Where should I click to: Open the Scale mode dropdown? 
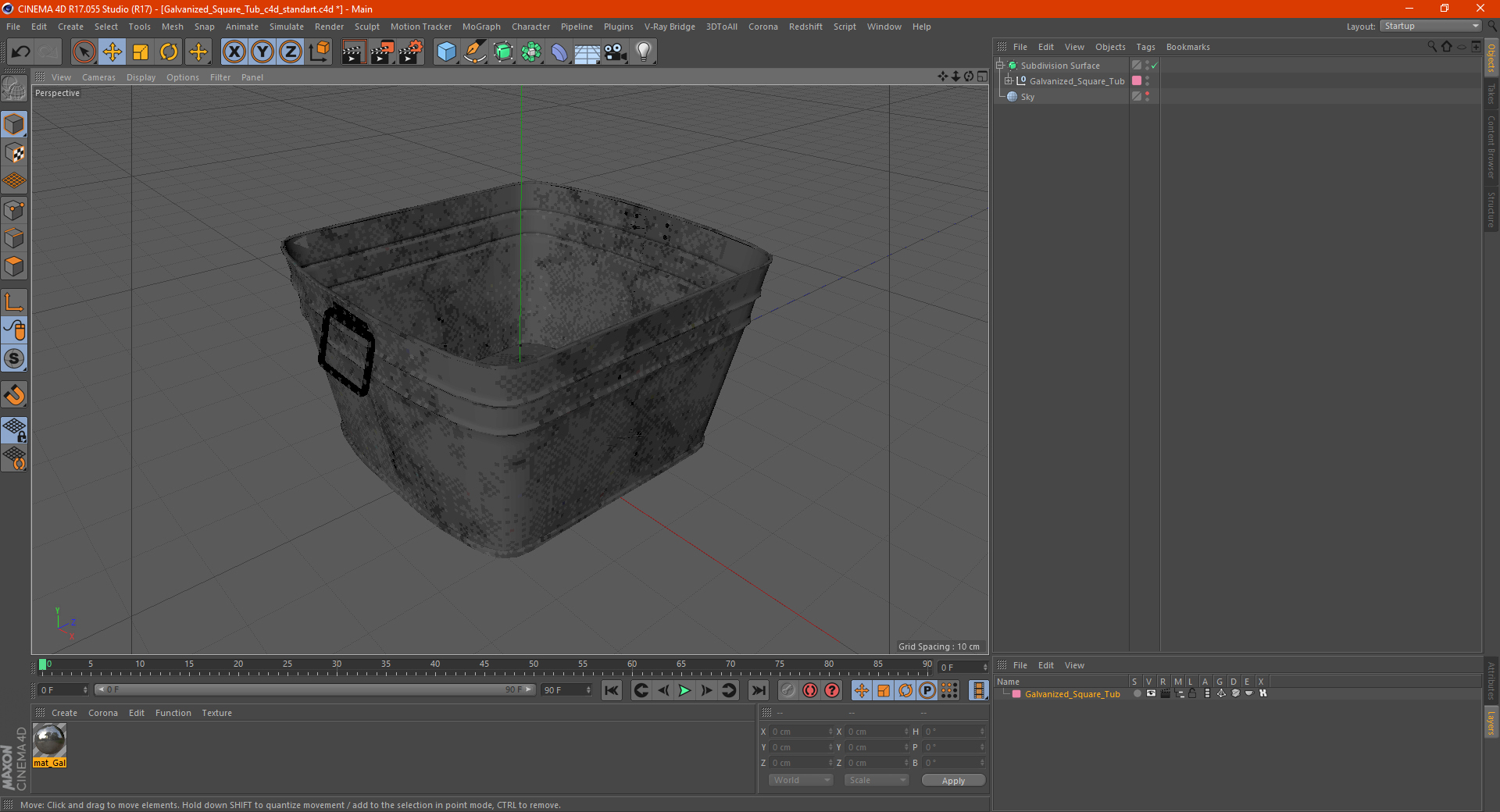click(876, 780)
